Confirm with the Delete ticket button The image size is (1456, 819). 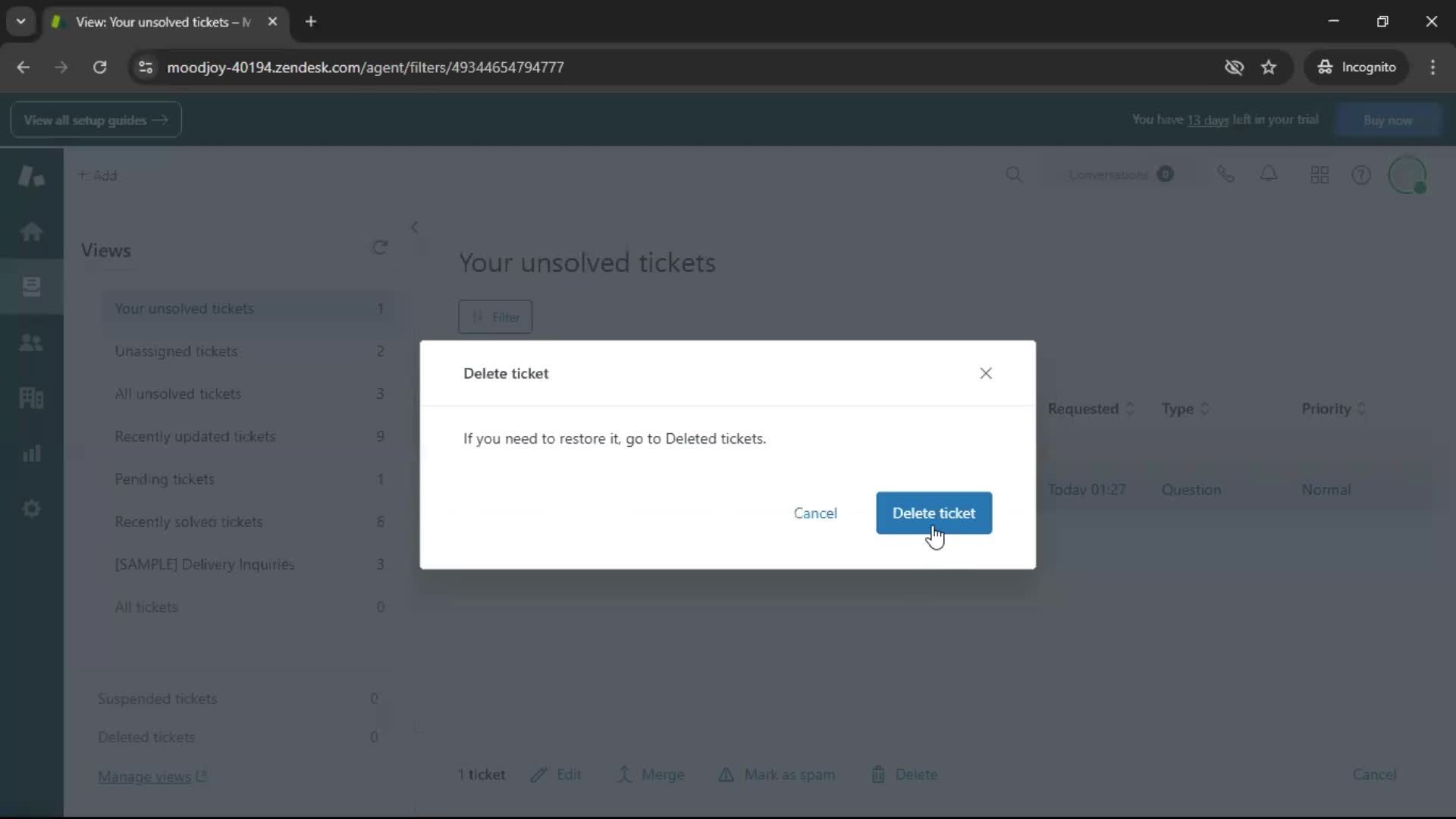[x=934, y=513]
